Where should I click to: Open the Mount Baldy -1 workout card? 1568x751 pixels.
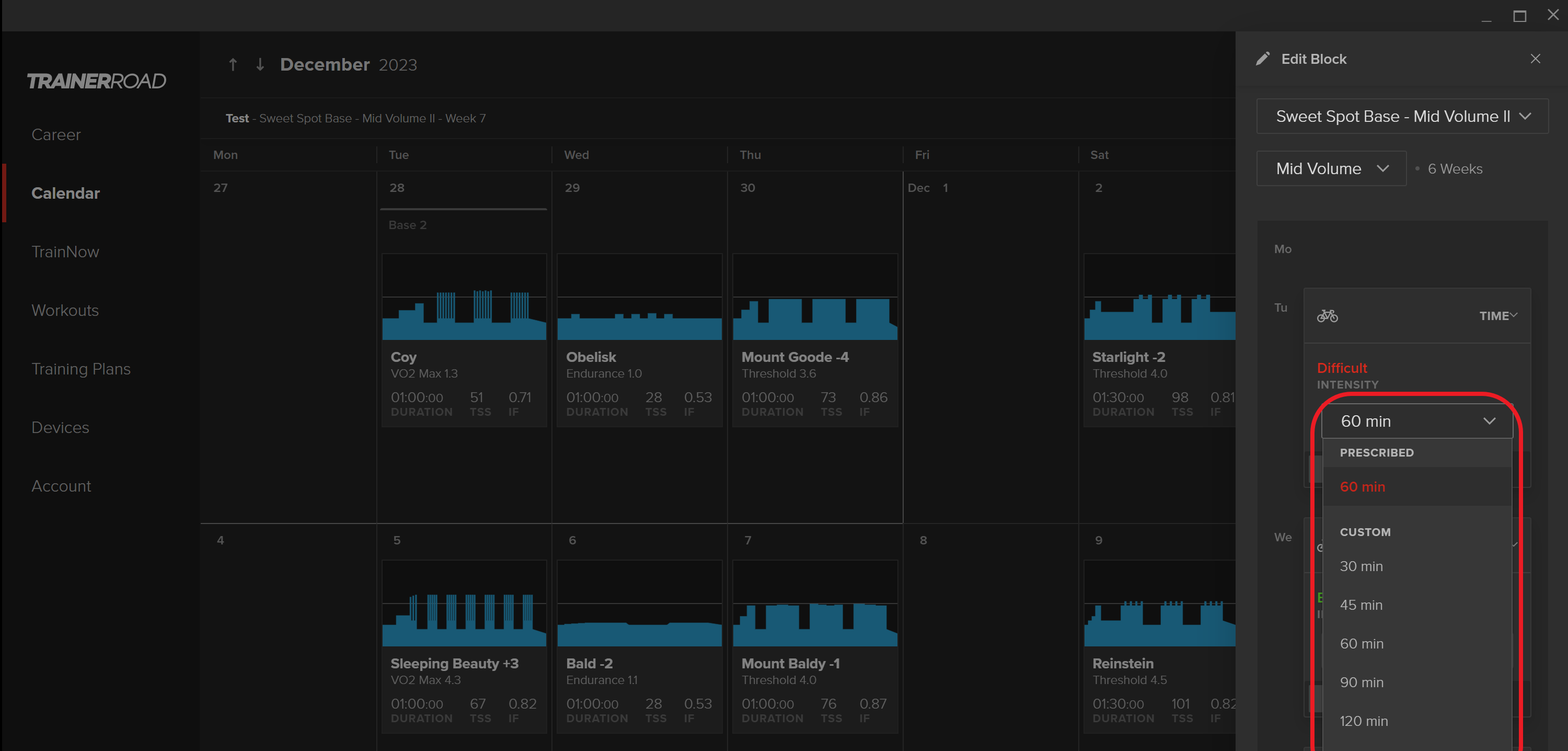point(814,646)
